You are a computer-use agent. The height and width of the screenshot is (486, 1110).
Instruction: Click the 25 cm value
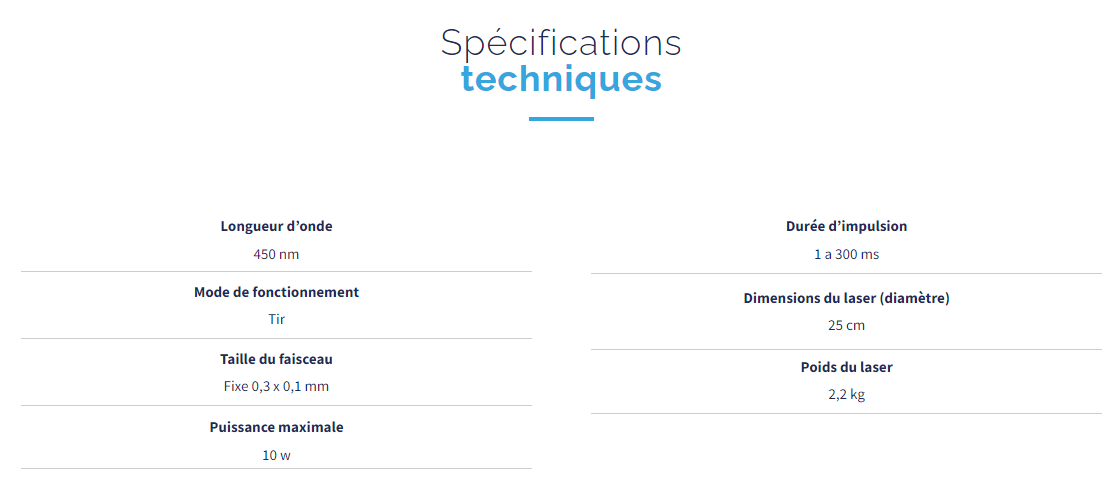coord(846,325)
